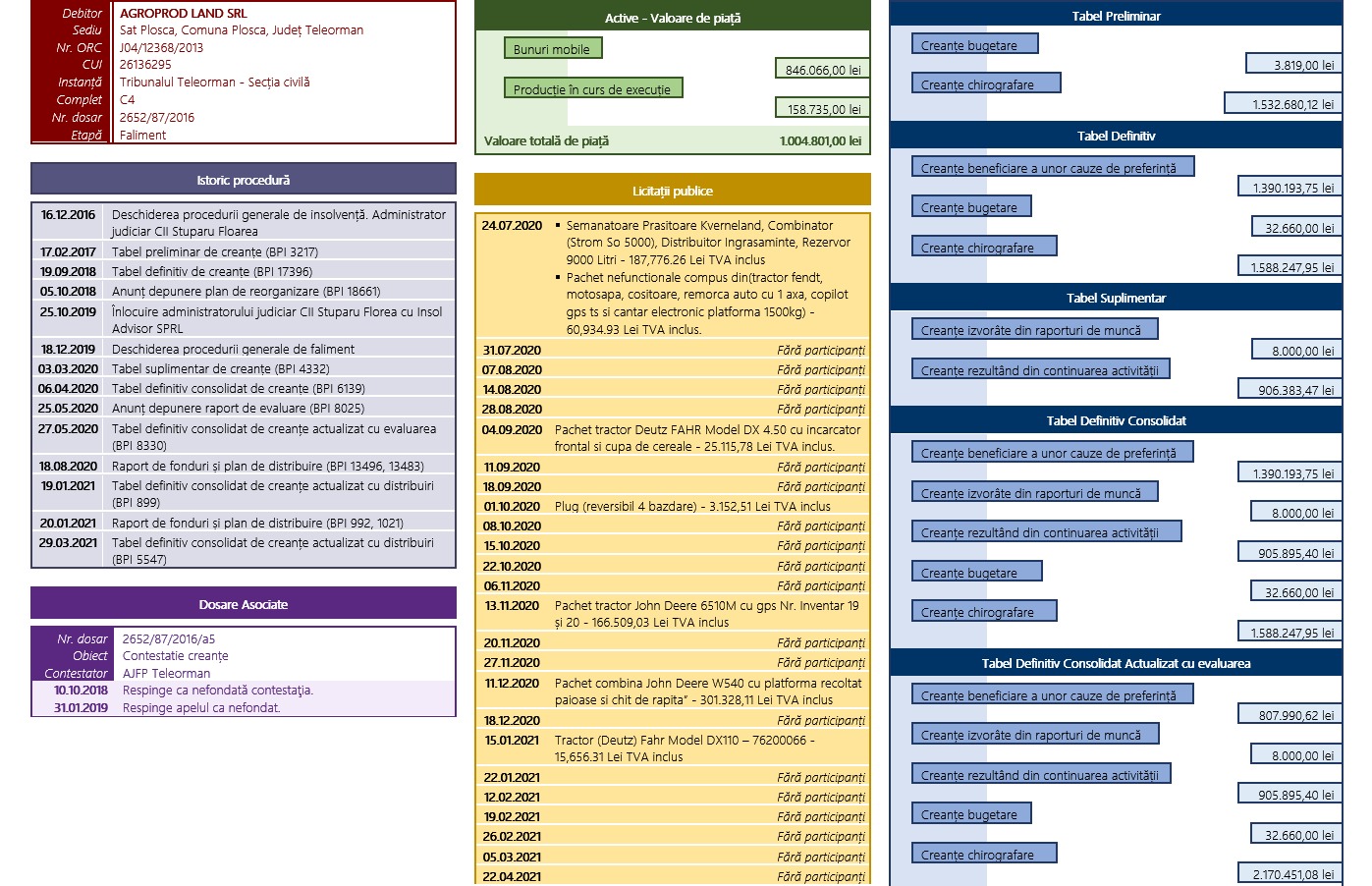This screenshot has width=1372, height=886.
Task: Select the 906.383,47 lei amount
Action: pyautogui.click(x=1295, y=390)
